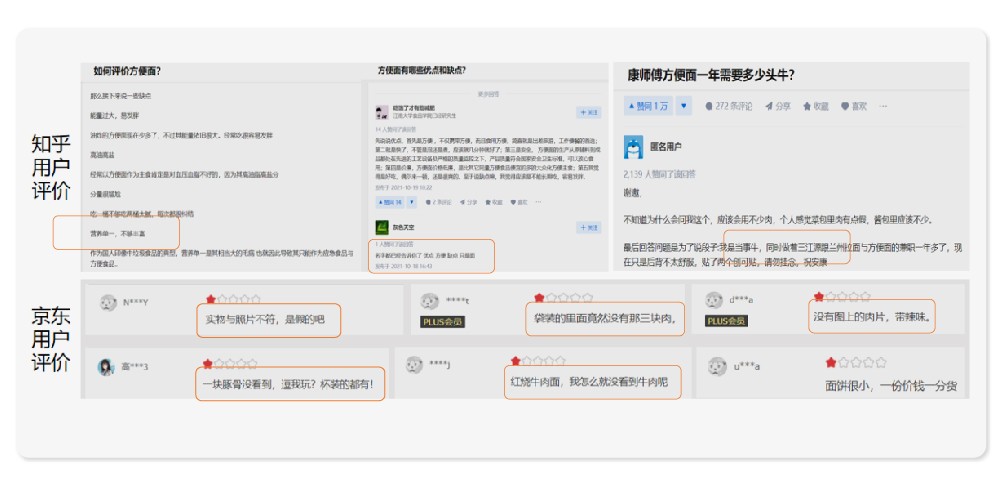Click the red star in 高***3's rating
Image resolution: width=1002 pixels, height=486 pixels.
207,364
